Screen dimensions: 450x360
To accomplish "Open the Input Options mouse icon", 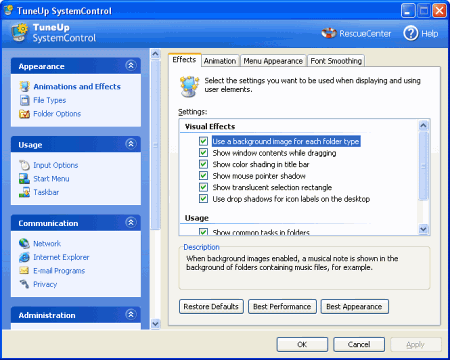I will click(24, 165).
